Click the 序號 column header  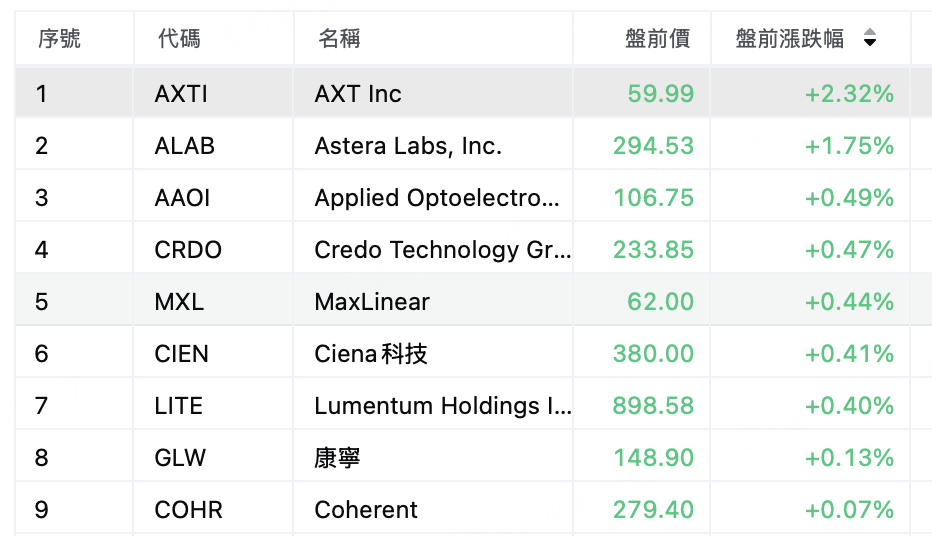(59, 39)
